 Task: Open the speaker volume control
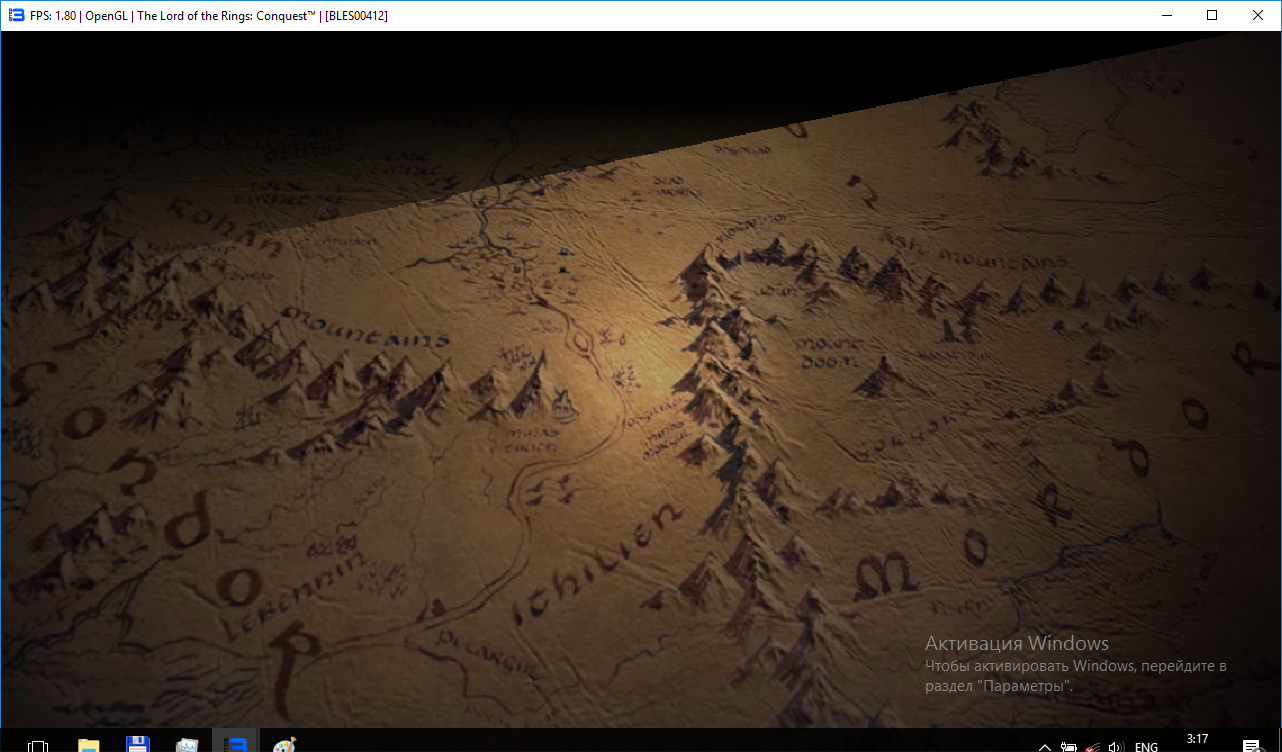point(1117,746)
